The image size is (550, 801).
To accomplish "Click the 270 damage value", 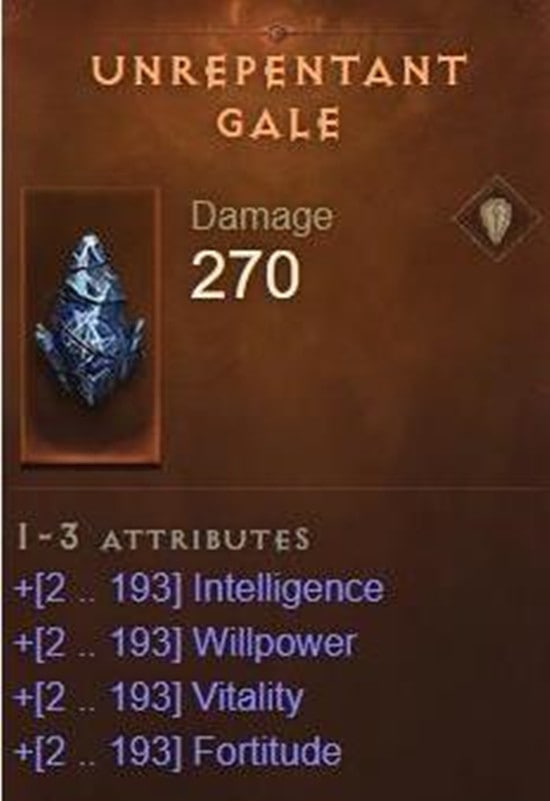I will coord(245,275).
